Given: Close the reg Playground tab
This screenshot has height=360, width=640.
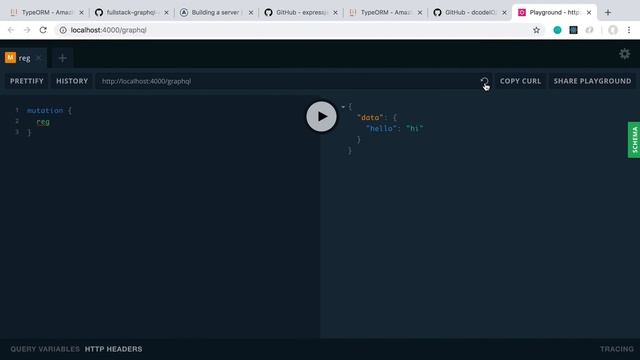Looking at the screenshot, I should 39,58.
